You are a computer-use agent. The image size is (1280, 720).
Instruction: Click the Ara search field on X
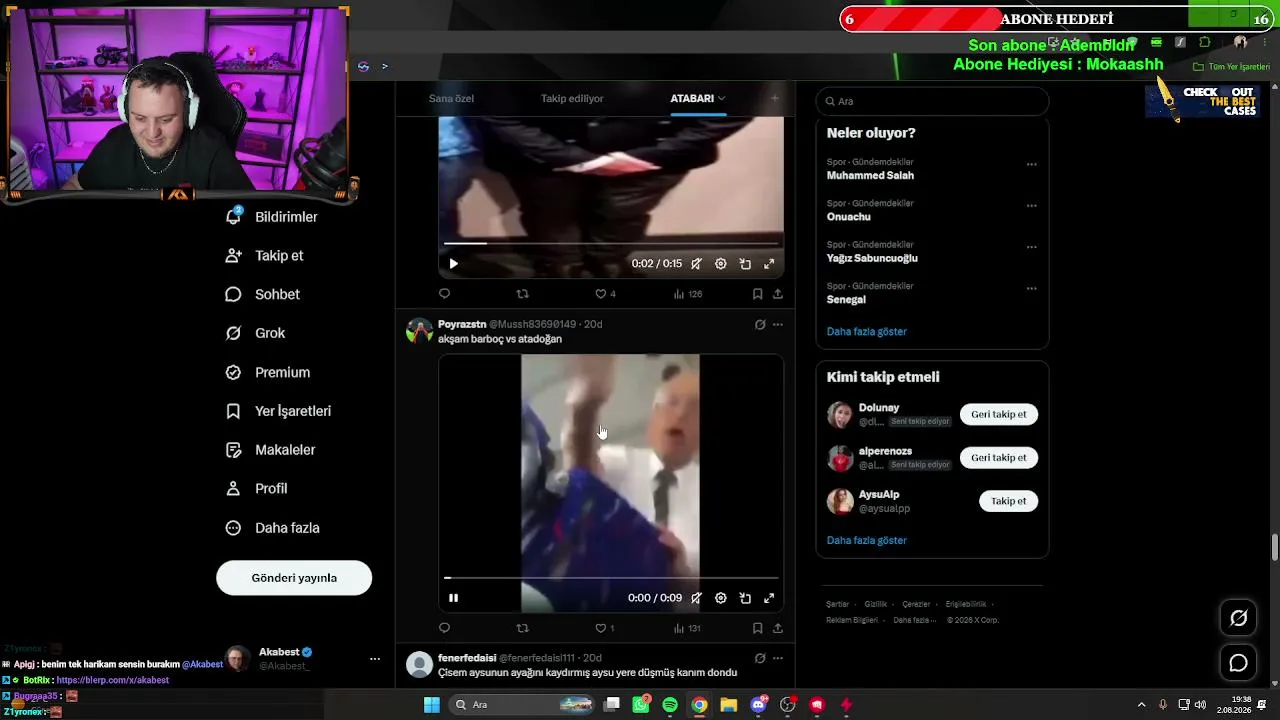pos(933,101)
